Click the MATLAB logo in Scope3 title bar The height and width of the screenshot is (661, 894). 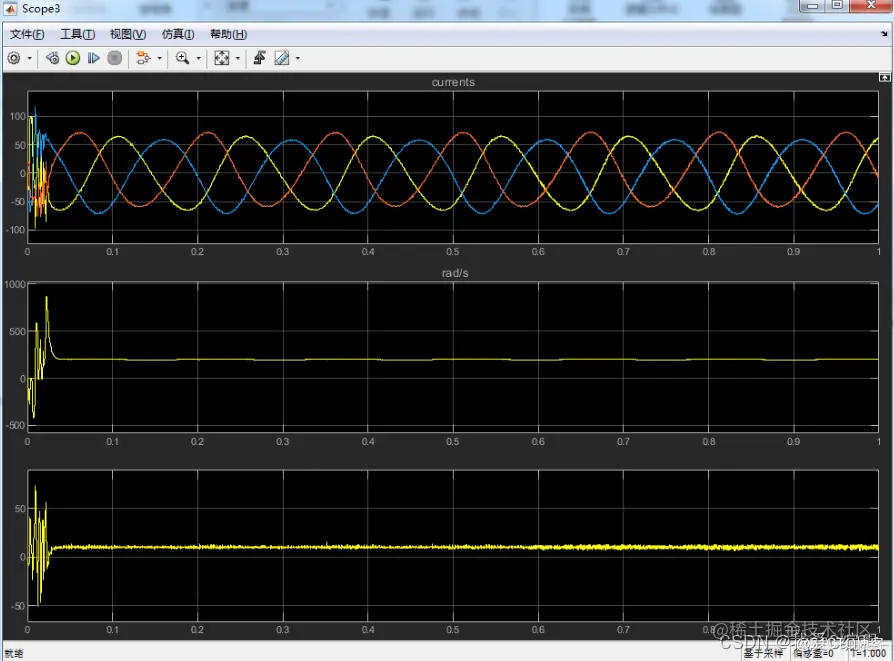pos(10,9)
